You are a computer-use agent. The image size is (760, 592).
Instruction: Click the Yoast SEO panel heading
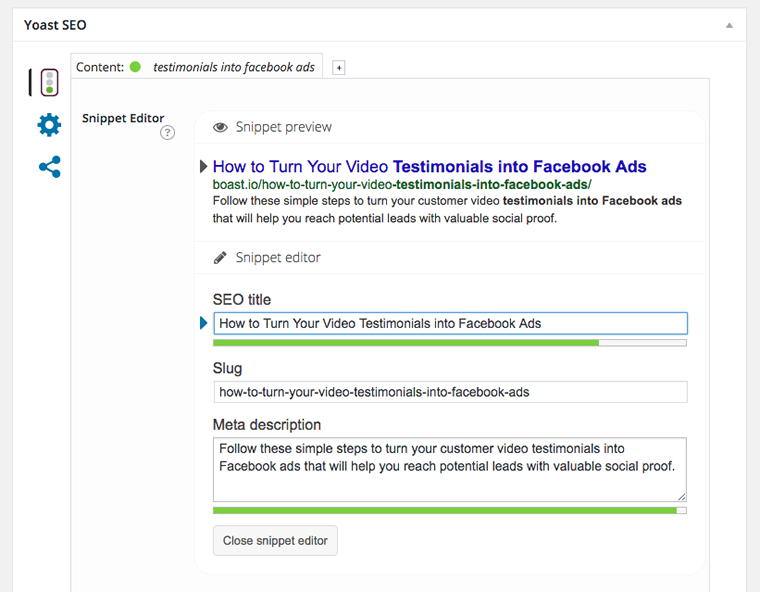(x=55, y=25)
